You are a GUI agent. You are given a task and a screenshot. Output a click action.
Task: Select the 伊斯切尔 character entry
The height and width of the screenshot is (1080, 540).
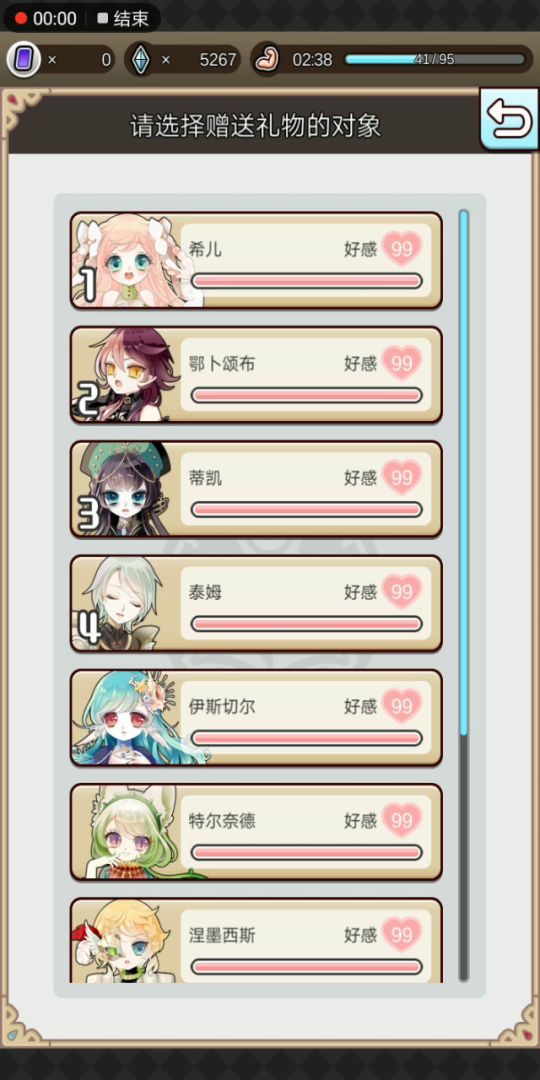pos(256,718)
